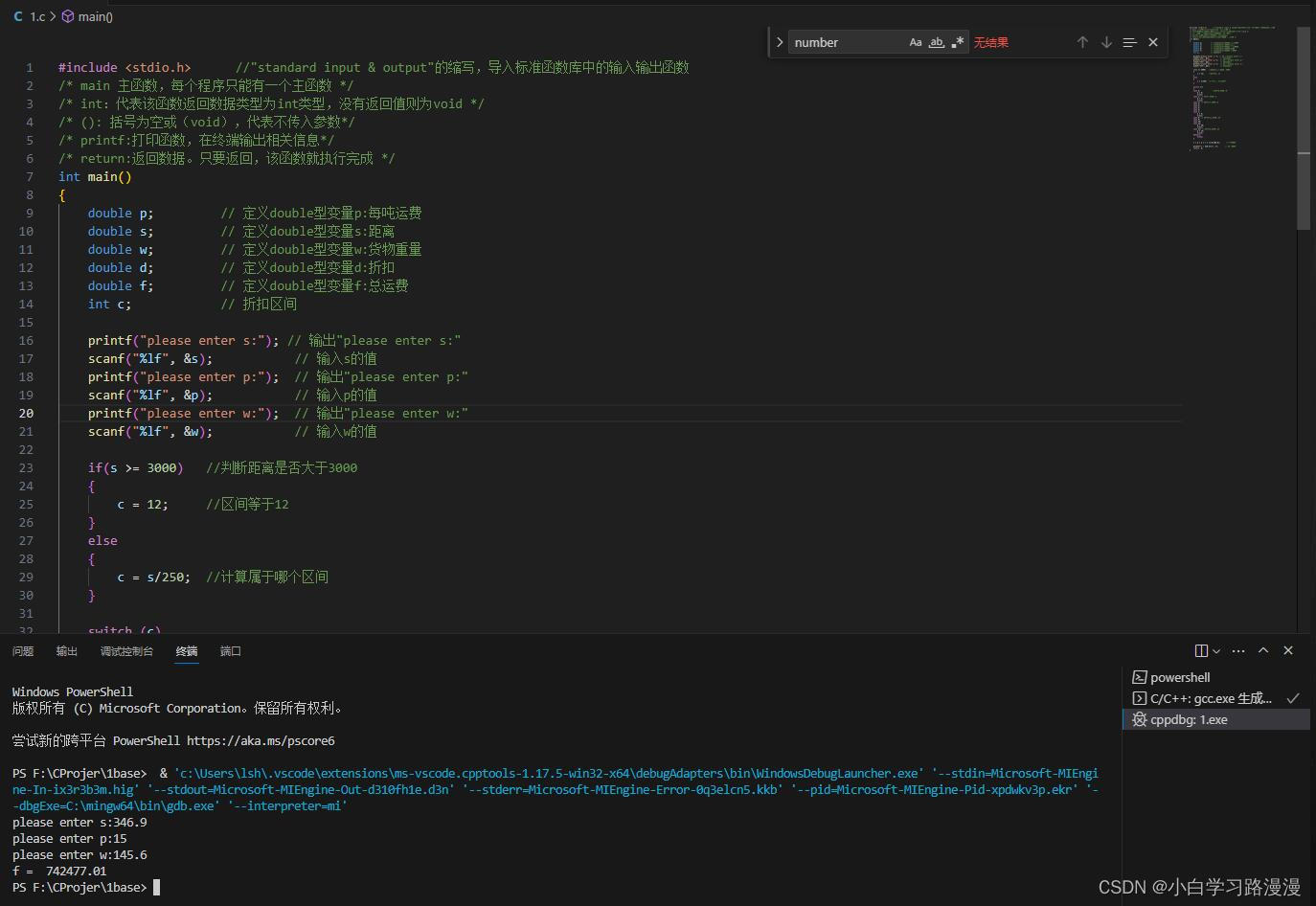The width and height of the screenshot is (1316, 906).
Task: Select the 终端 (Terminal) tab
Action: (x=187, y=651)
